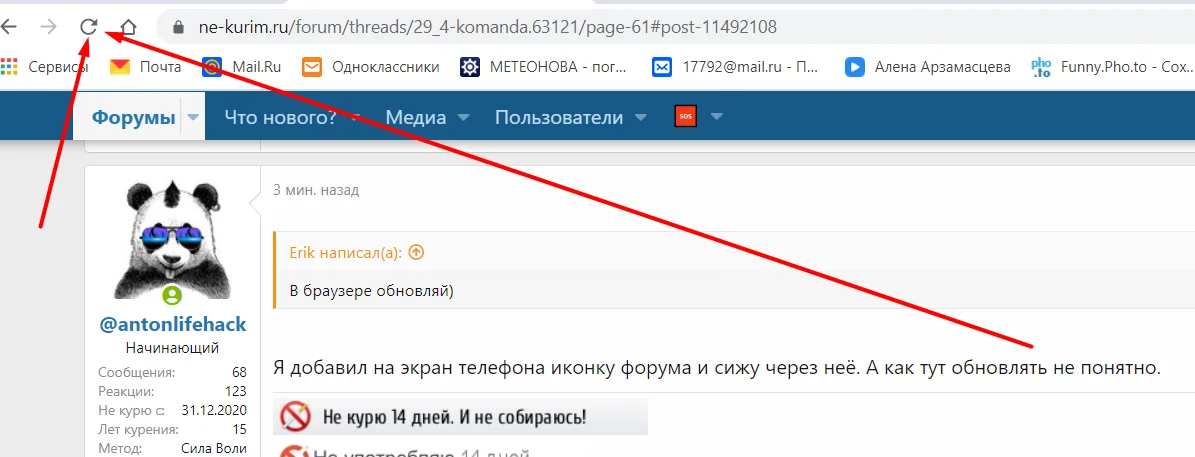Click the 'Реакции:' count 123
The height and width of the screenshot is (457, 1195).
(x=236, y=391)
